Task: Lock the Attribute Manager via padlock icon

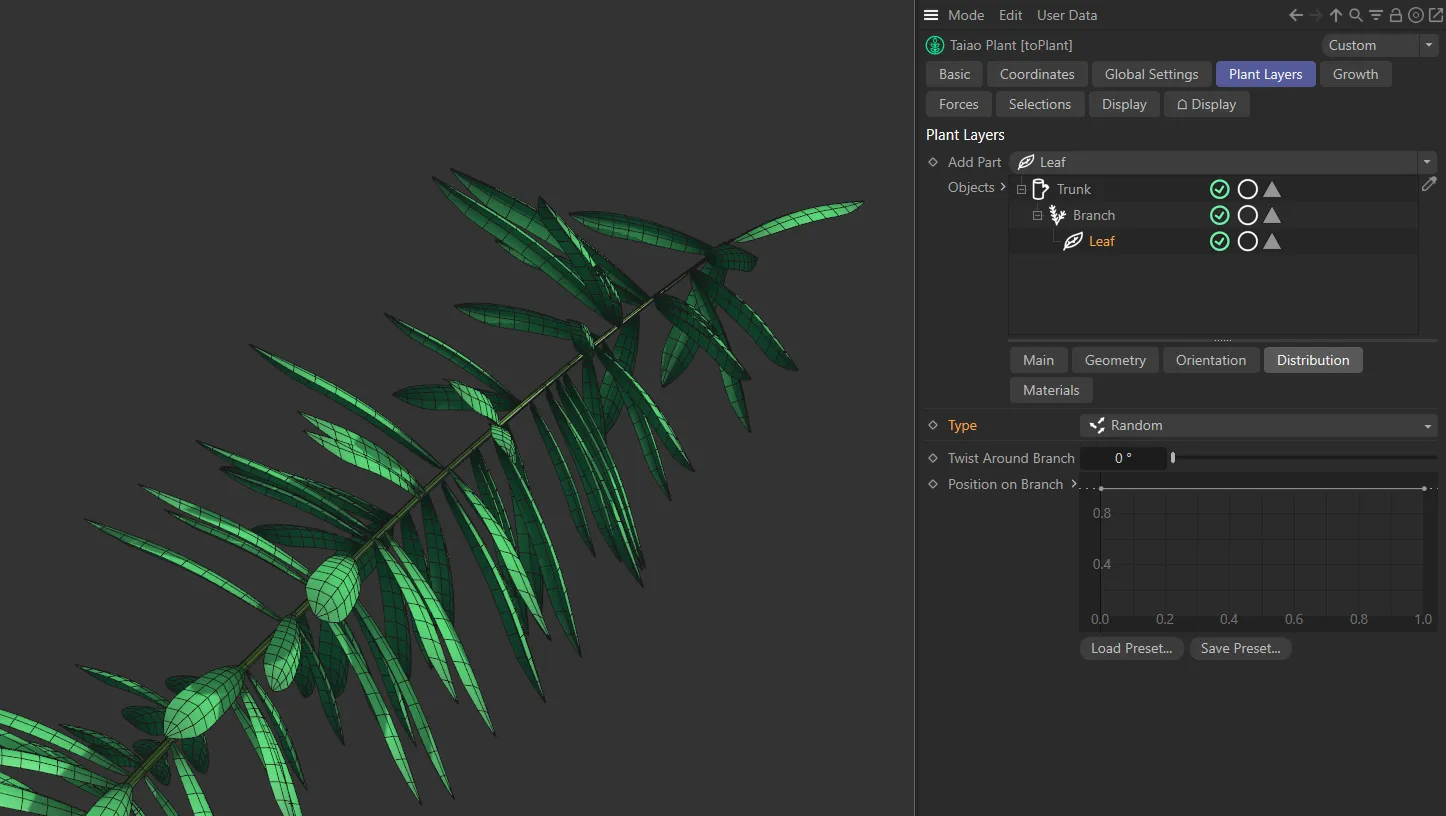Action: 1395,15
